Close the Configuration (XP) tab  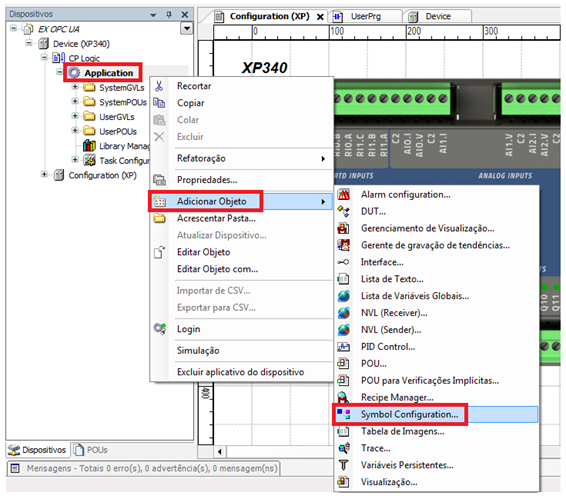320,17
